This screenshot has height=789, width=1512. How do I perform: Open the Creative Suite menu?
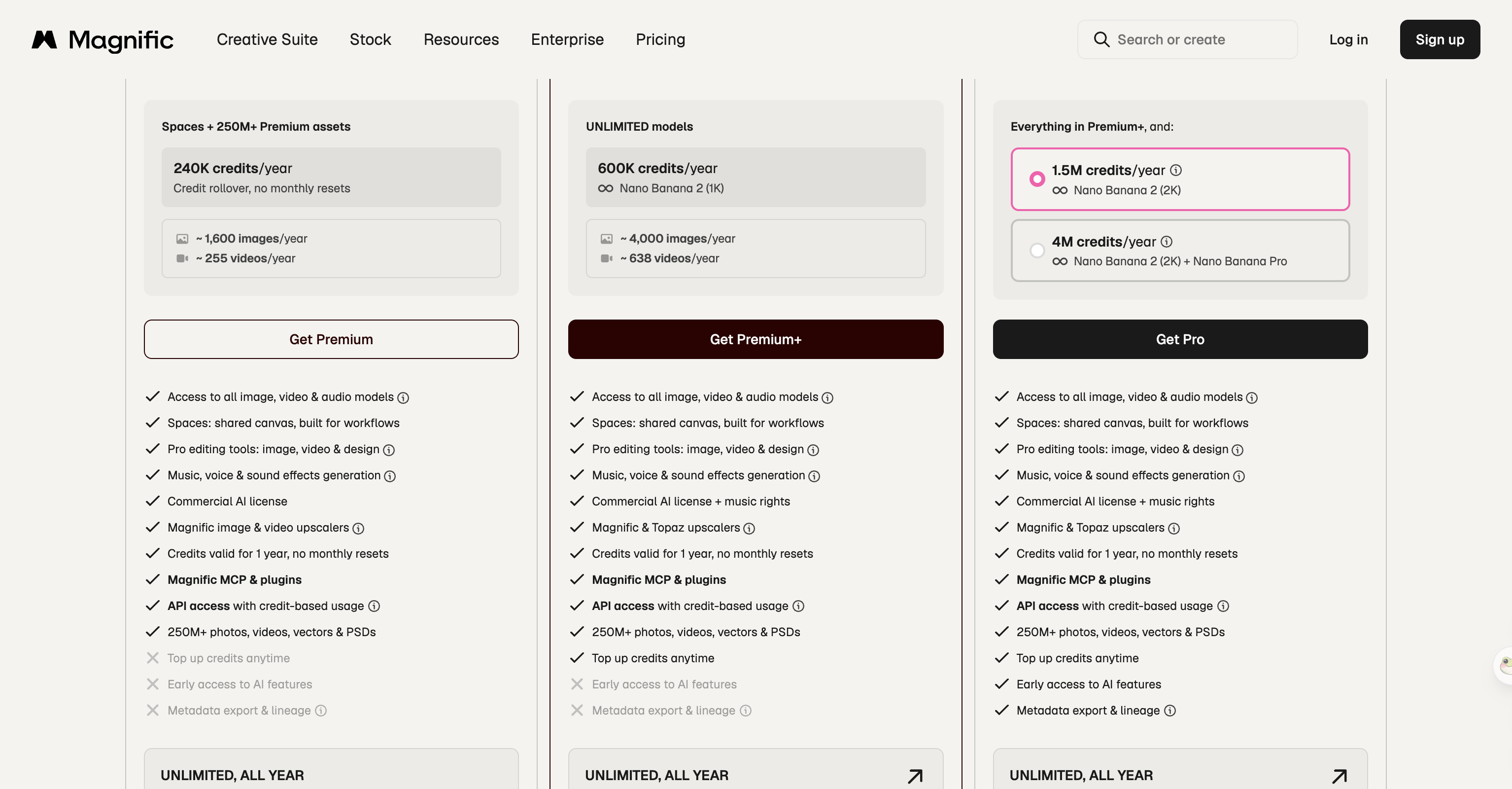pyautogui.click(x=267, y=39)
